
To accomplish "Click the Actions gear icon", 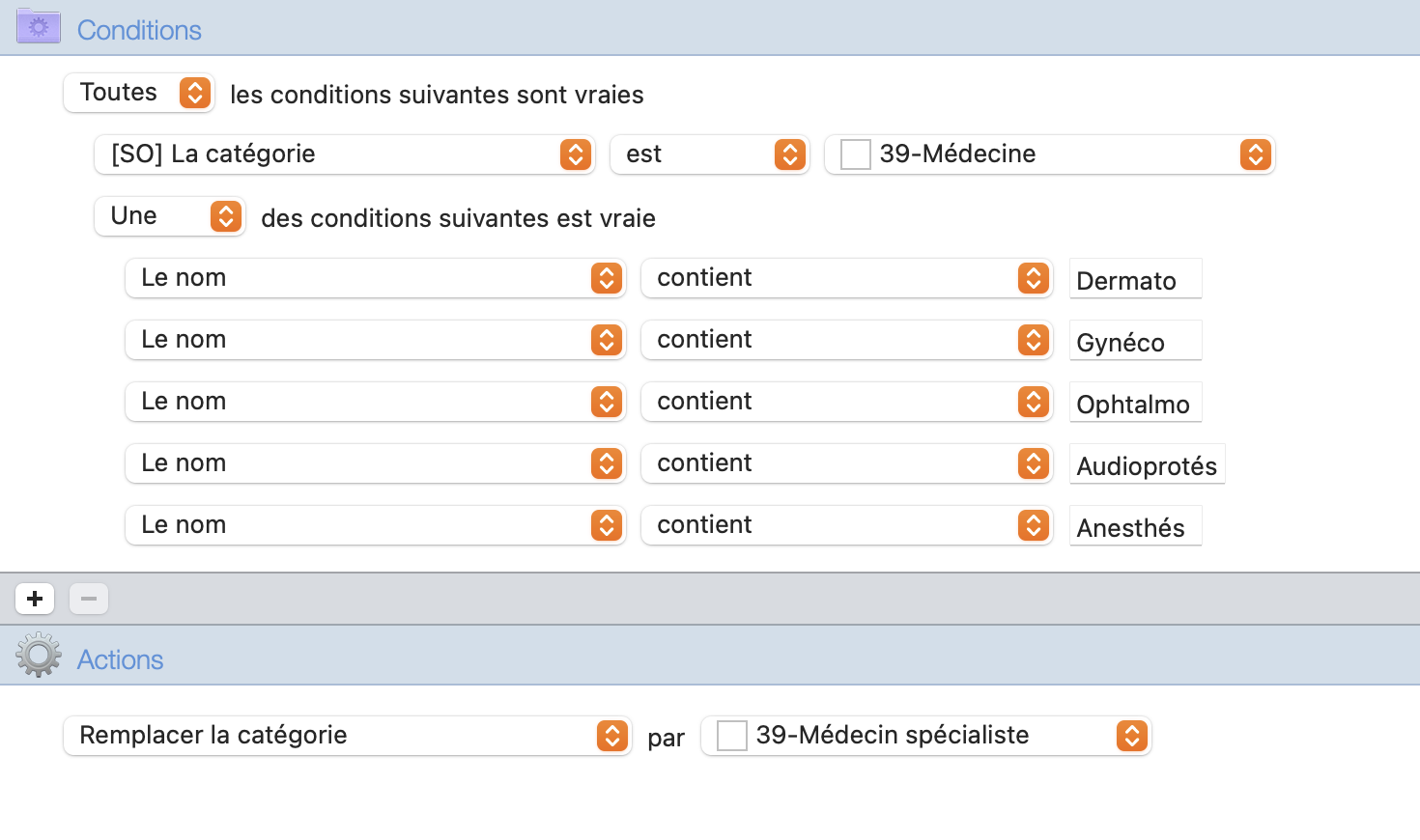I will 39,656.
